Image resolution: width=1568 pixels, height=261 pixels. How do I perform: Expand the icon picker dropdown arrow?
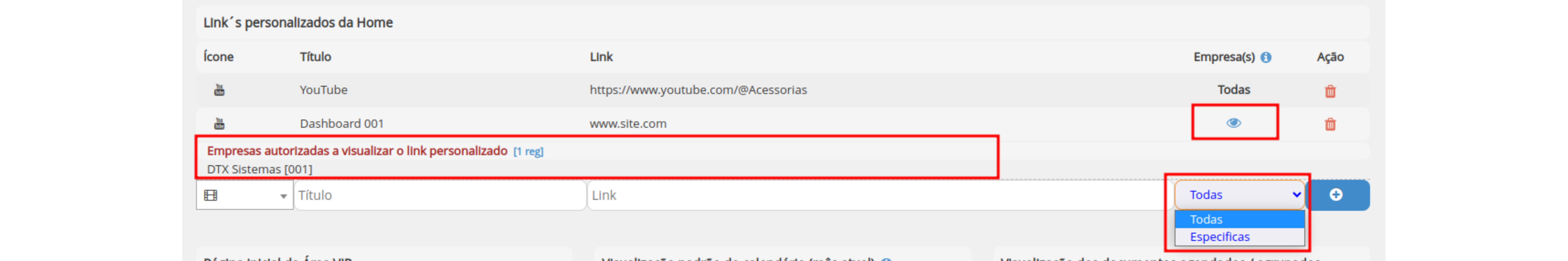pos(283,196)
